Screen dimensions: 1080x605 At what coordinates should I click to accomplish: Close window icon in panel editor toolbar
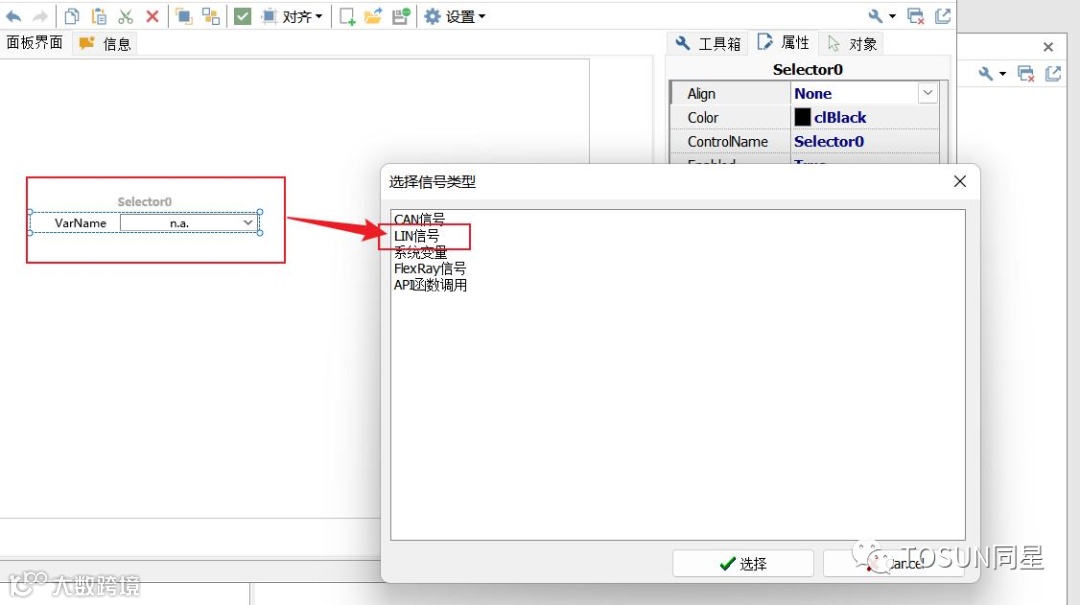915,16
